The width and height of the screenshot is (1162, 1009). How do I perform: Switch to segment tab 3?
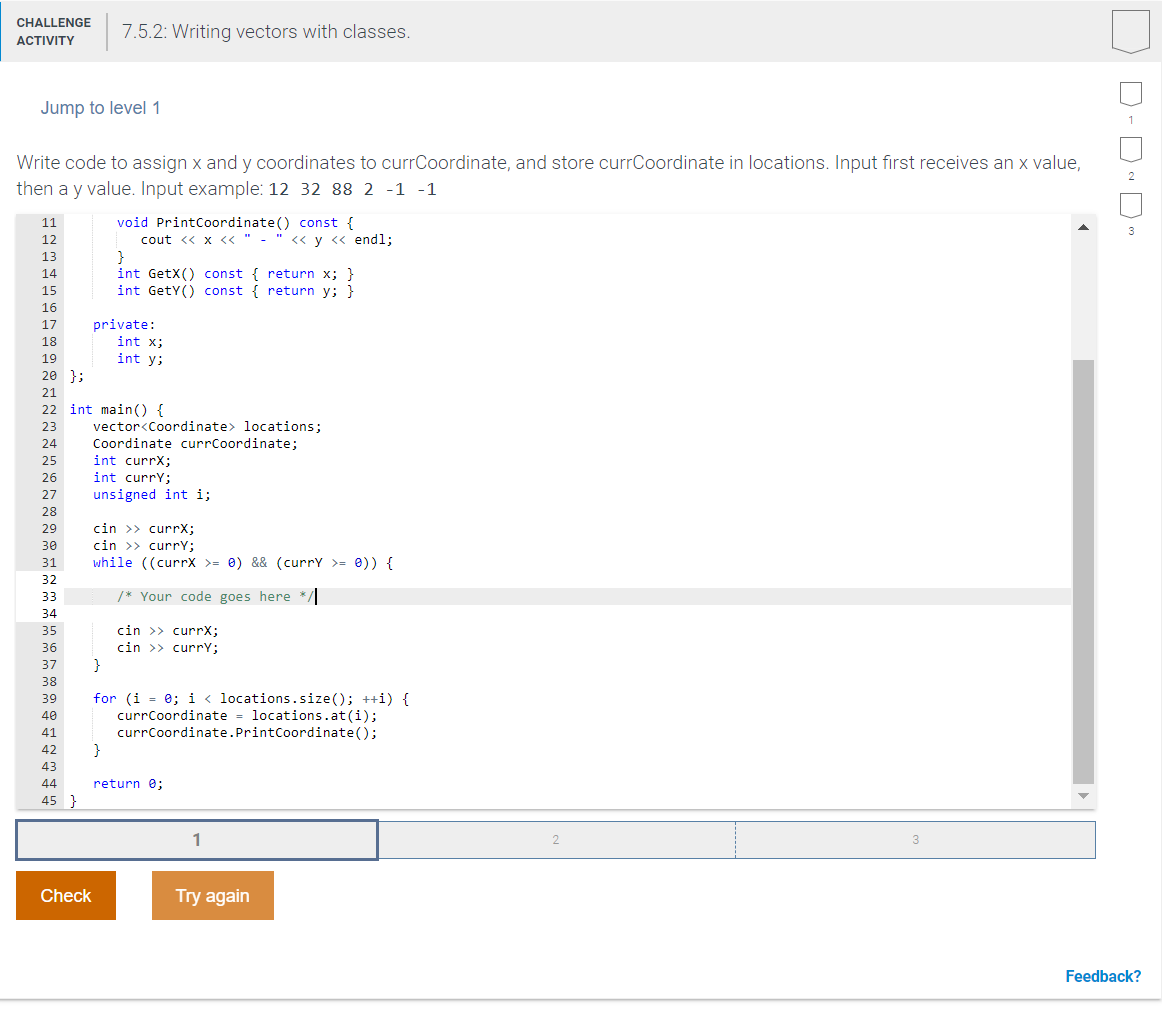point(915,839)
